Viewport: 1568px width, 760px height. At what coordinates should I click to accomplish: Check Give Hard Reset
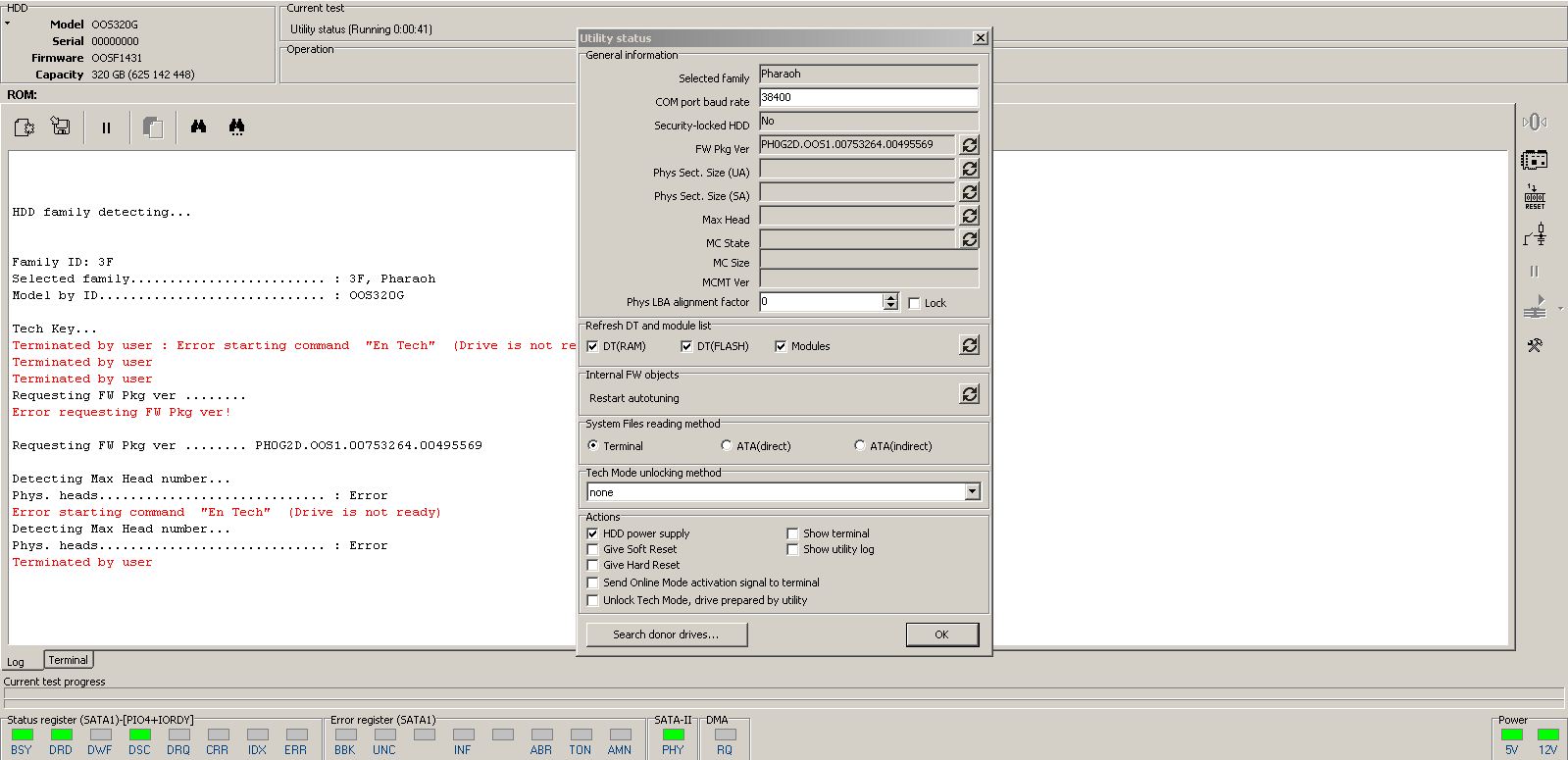592,565
